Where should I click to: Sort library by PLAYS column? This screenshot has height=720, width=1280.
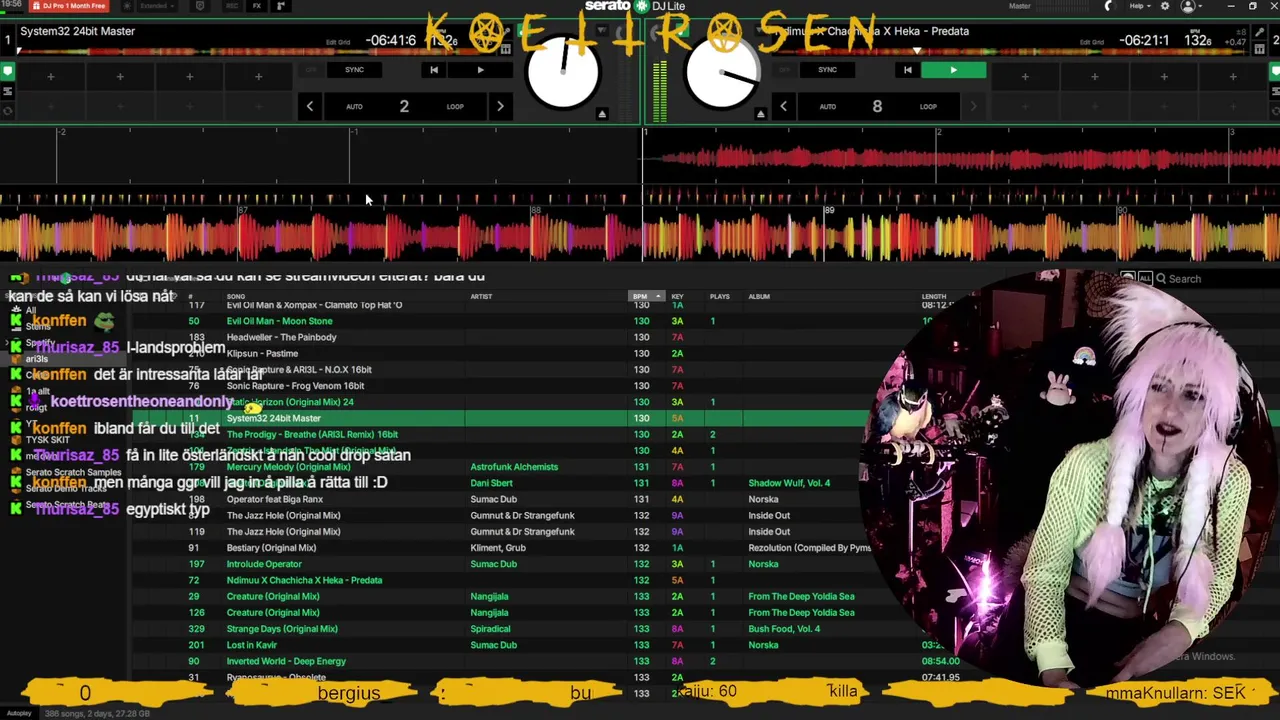coord(719,296)
